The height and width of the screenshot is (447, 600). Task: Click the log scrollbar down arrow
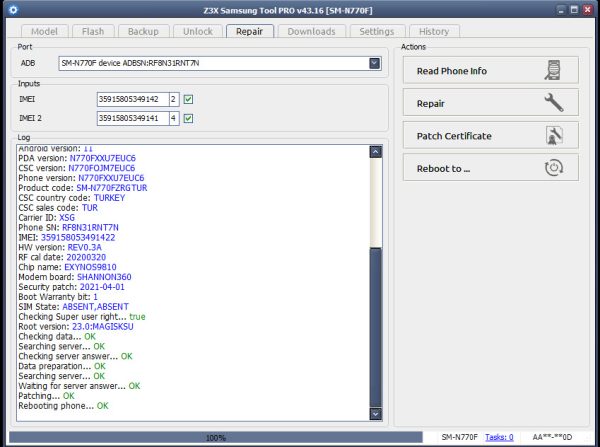(x=376, y=414)
